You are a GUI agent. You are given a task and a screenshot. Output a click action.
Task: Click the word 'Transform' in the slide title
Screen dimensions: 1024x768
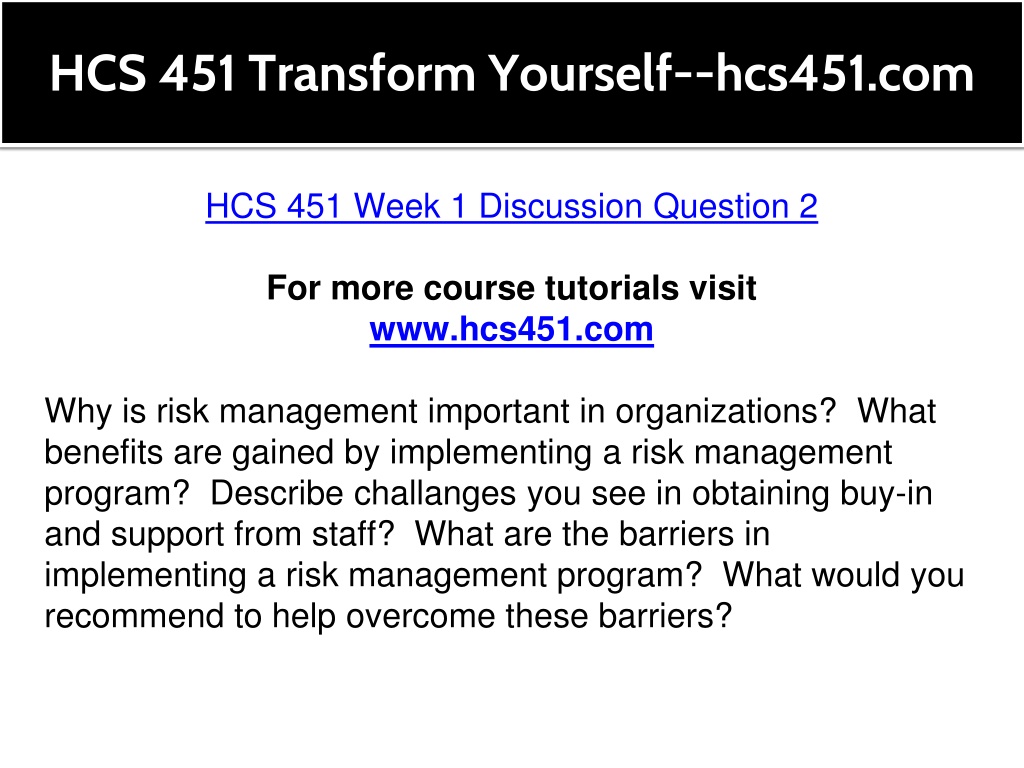click(362, 73)
